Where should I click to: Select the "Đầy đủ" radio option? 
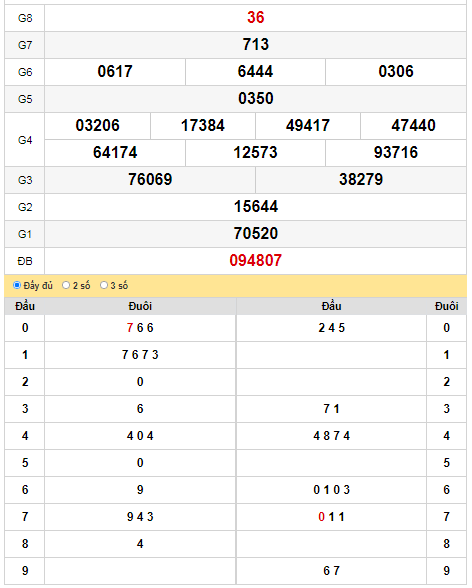17,285
